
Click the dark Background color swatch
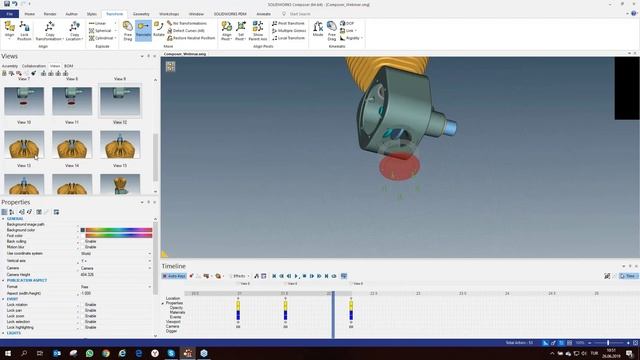(82, 230)
